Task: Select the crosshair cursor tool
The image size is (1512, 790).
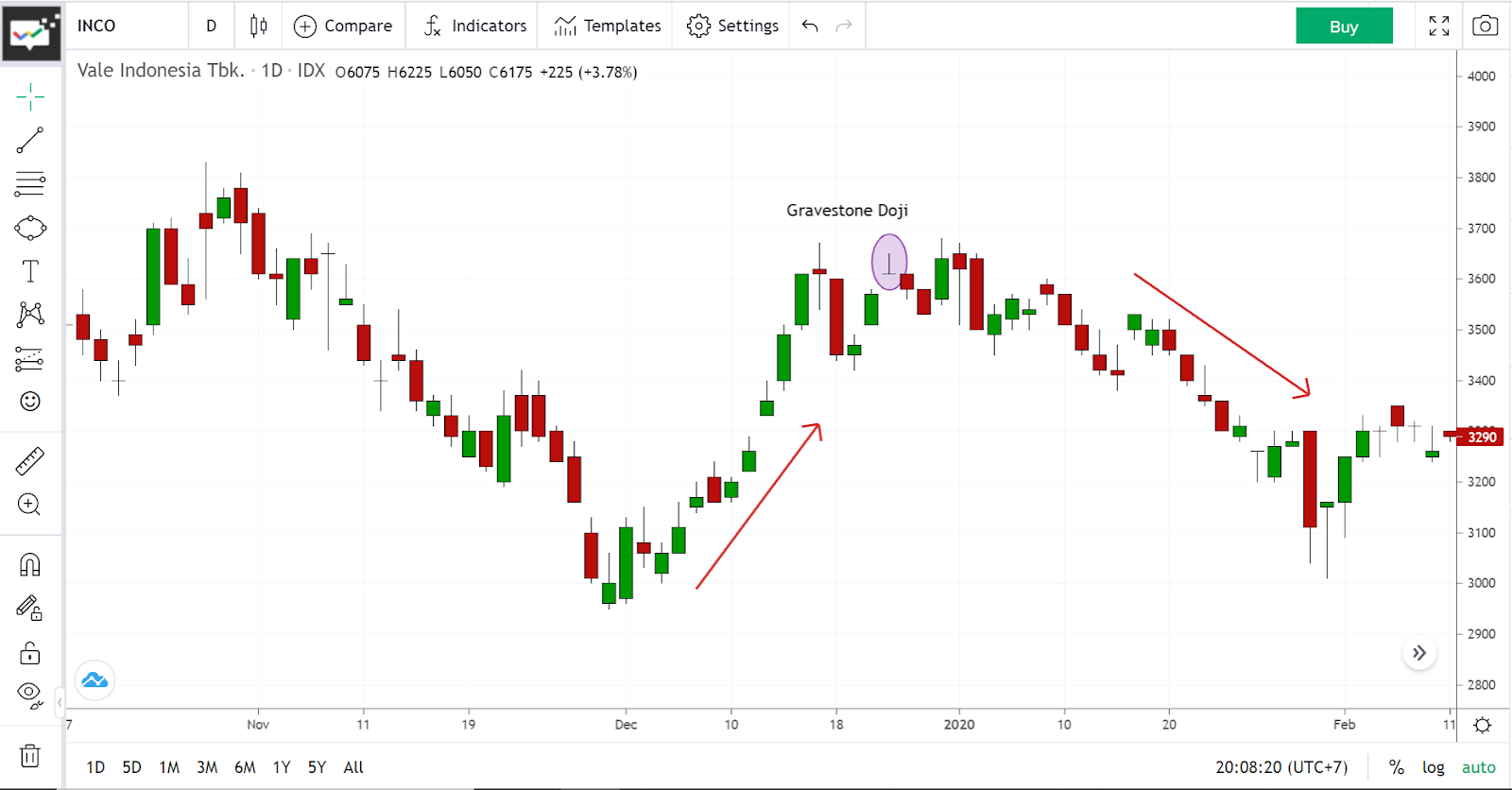Action: [30, 96]
